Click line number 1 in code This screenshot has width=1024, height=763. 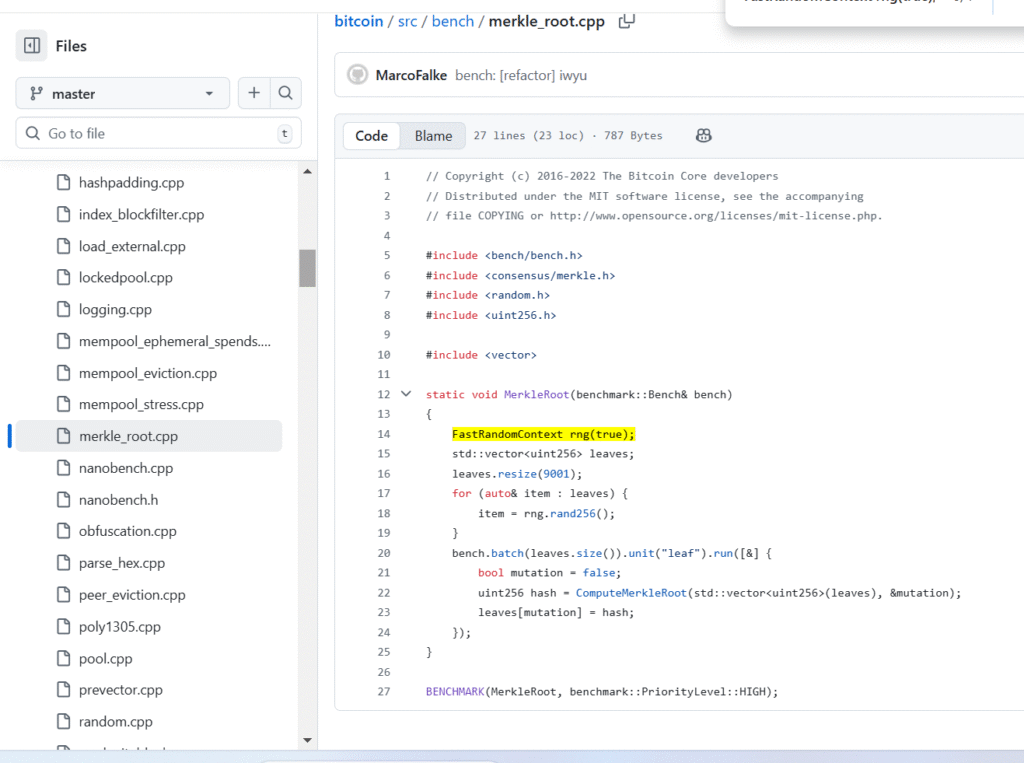(x=387, y=176)
